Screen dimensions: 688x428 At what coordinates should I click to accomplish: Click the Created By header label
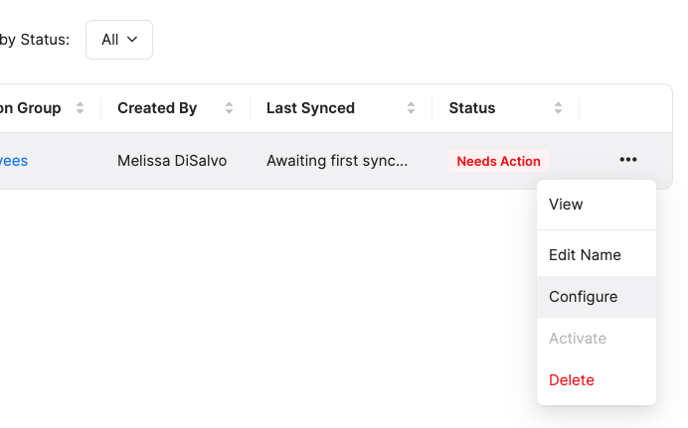(x=157, y=108)
